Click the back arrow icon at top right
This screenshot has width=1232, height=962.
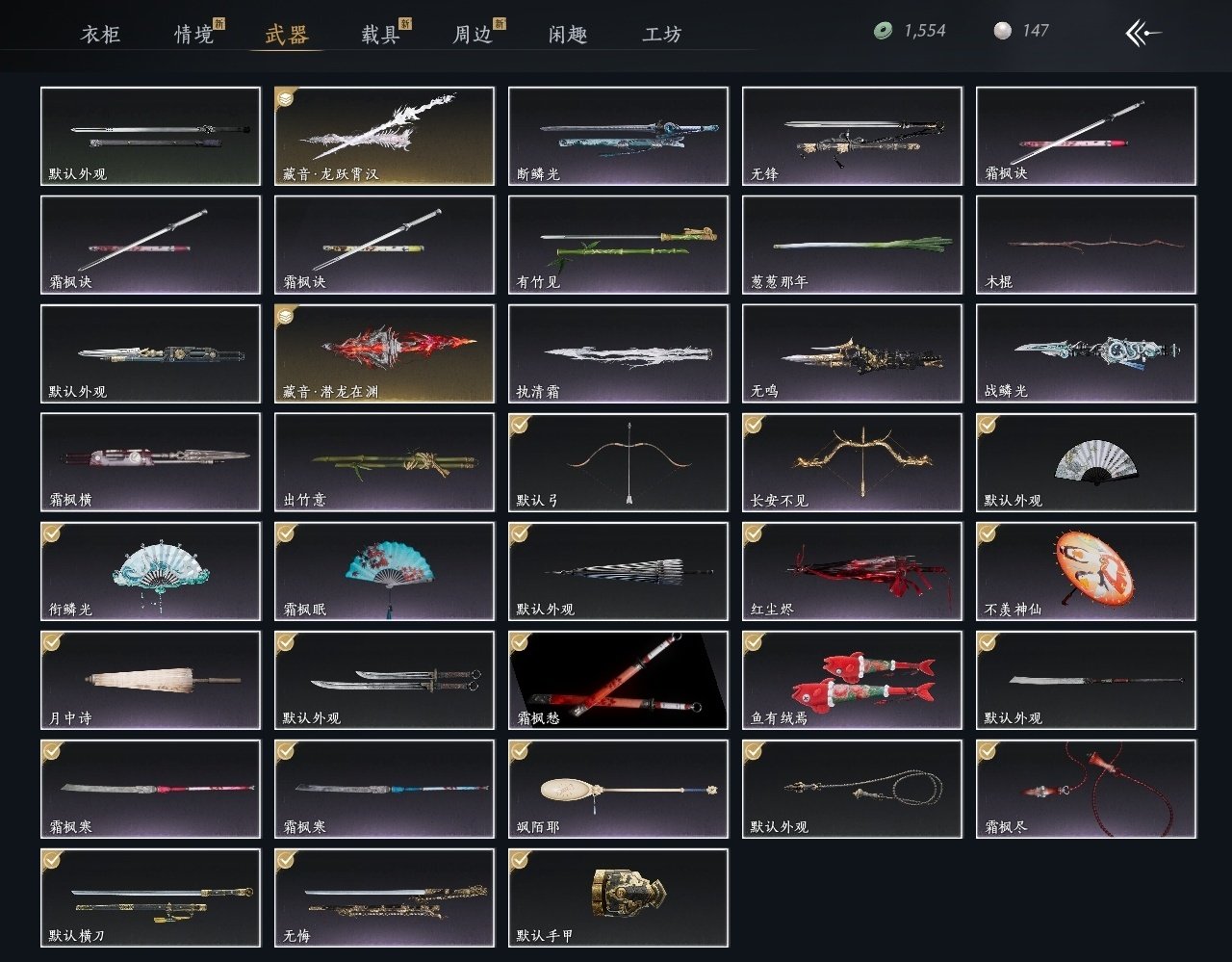click(1143, 34)
